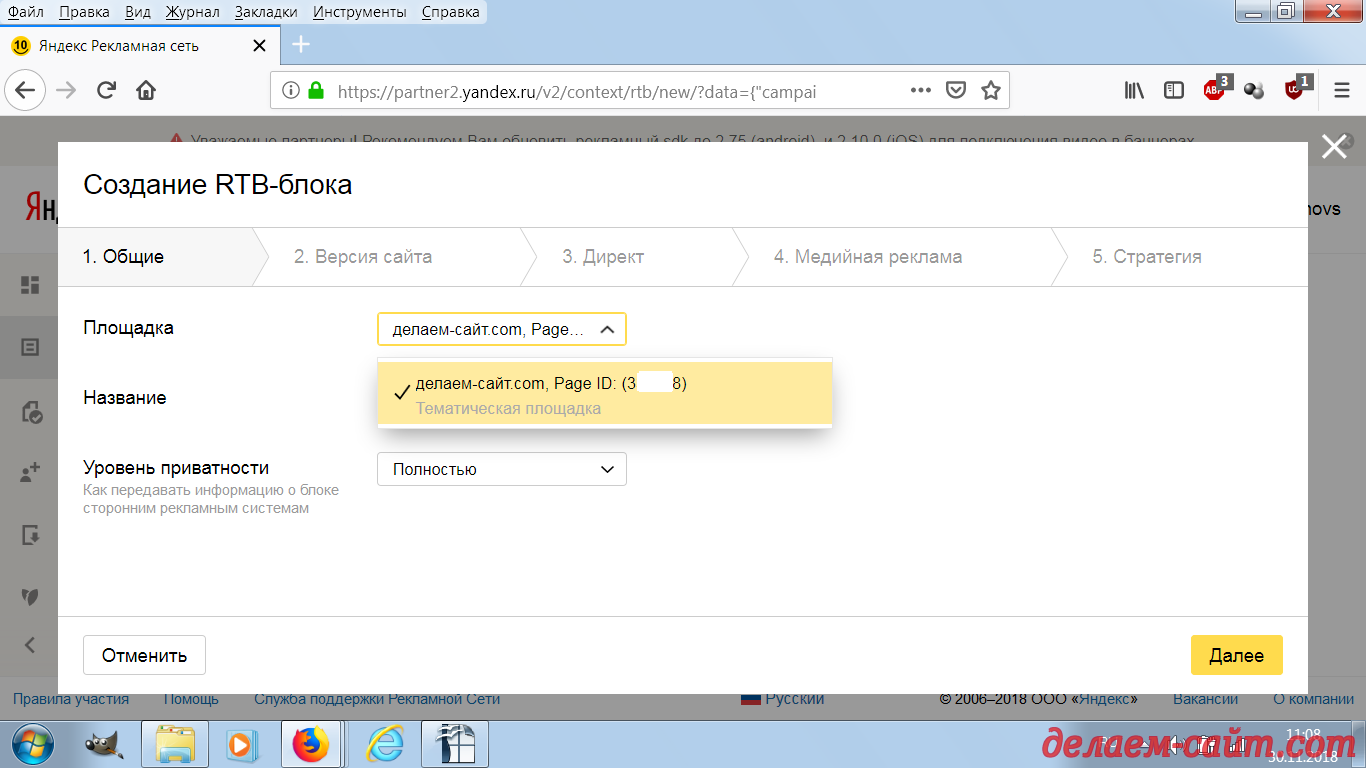The image size is (1366, 768).
Task: Select делаем-сайт.com Page ID option
Action: (x=605, y=395)
